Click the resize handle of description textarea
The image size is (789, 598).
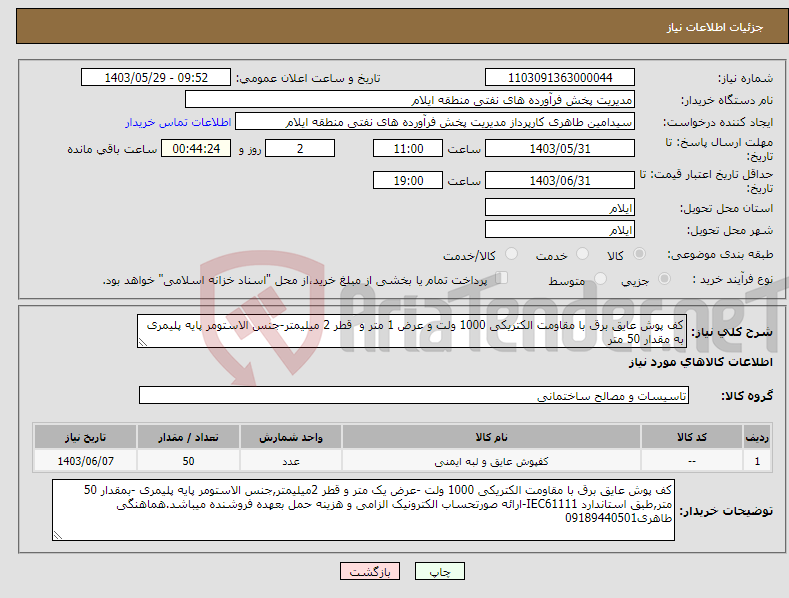click(143, 342)
